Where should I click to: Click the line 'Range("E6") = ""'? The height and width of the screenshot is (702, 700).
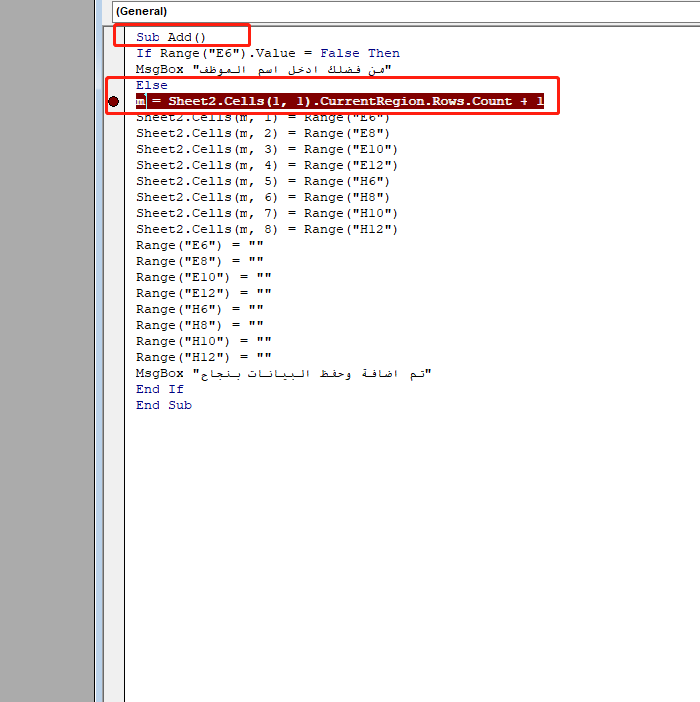click(200, 245)
